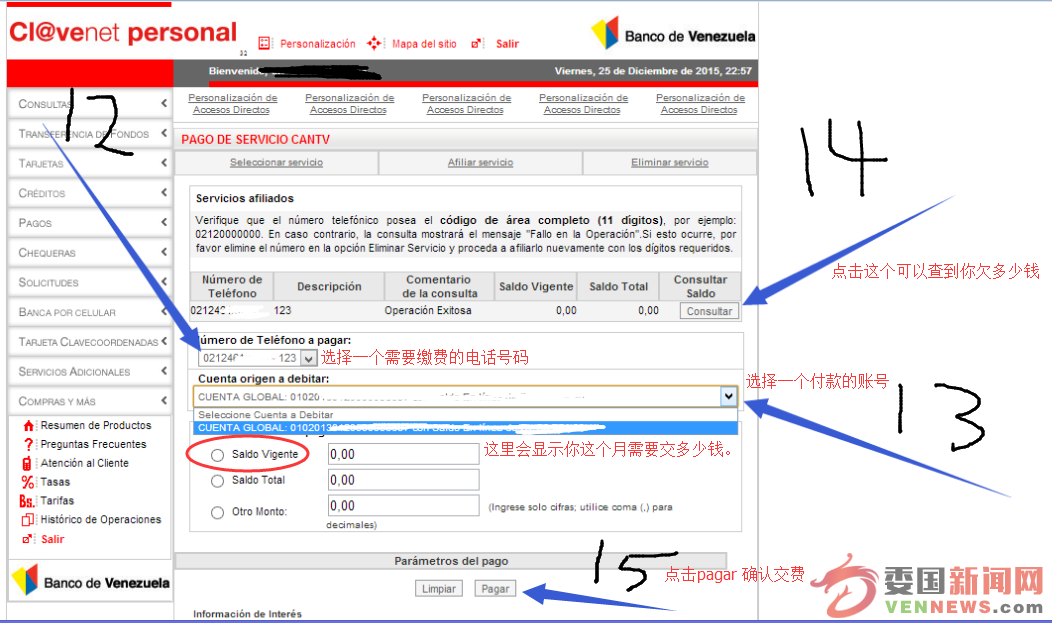Click the 'Operación Exitosa' table cell

pyautogui.click(x=428, y=310)
